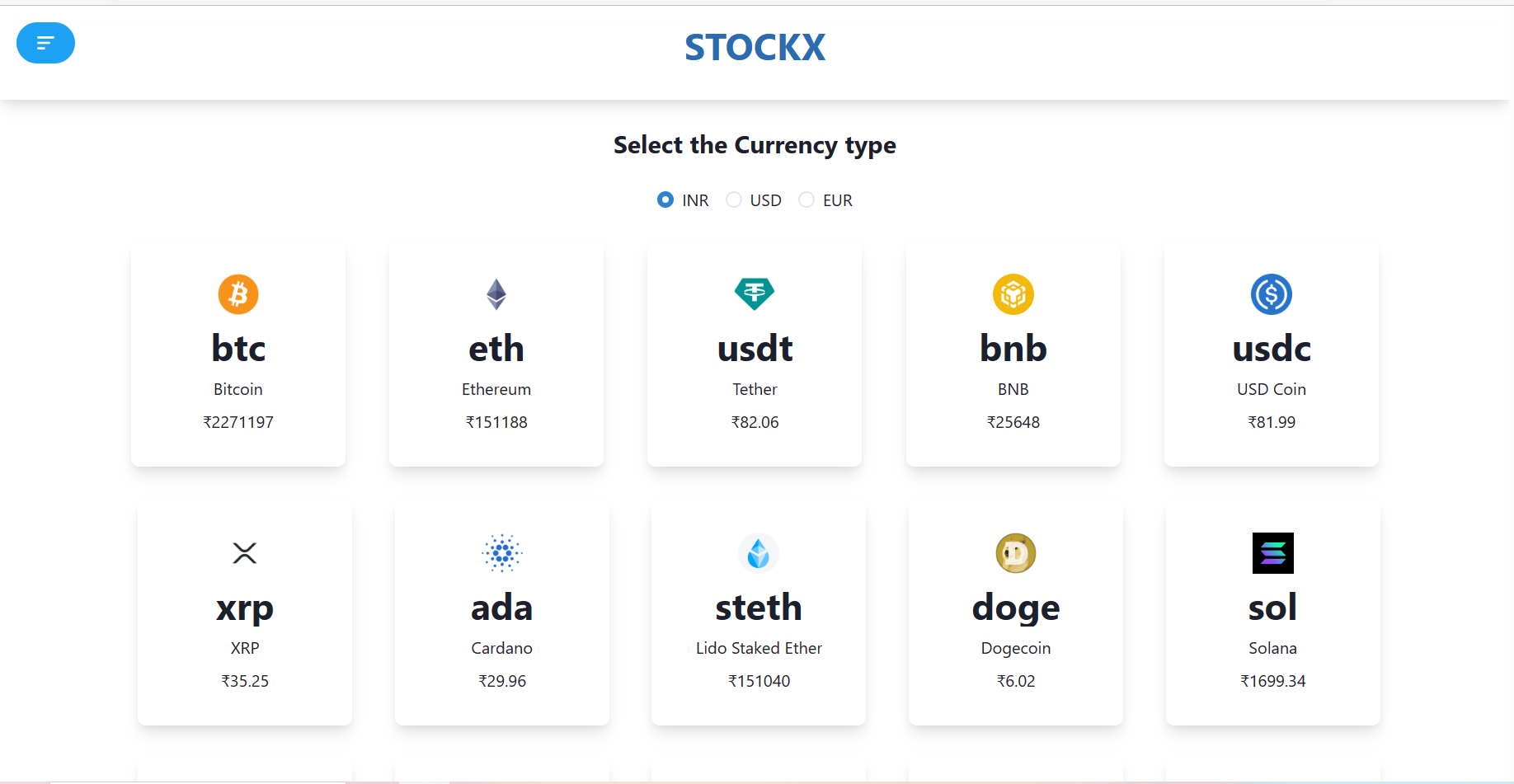Click the Dogecoin logo icon
This screenshot has height=784, width=1514.
pos(1015,553)
